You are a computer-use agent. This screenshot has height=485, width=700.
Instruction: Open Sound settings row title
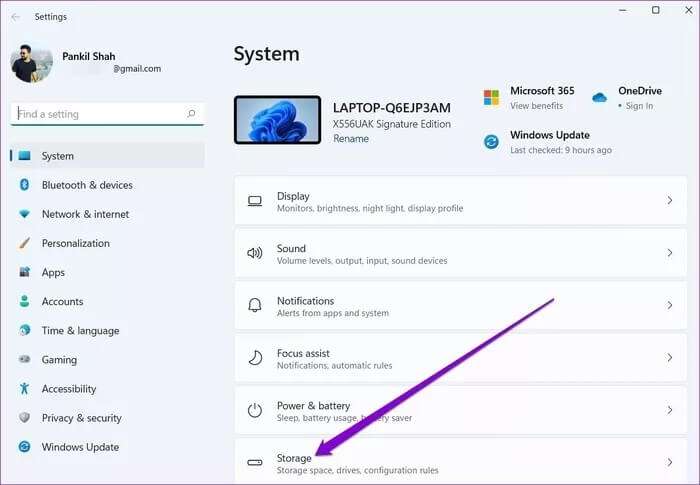[x=291, y=248]
